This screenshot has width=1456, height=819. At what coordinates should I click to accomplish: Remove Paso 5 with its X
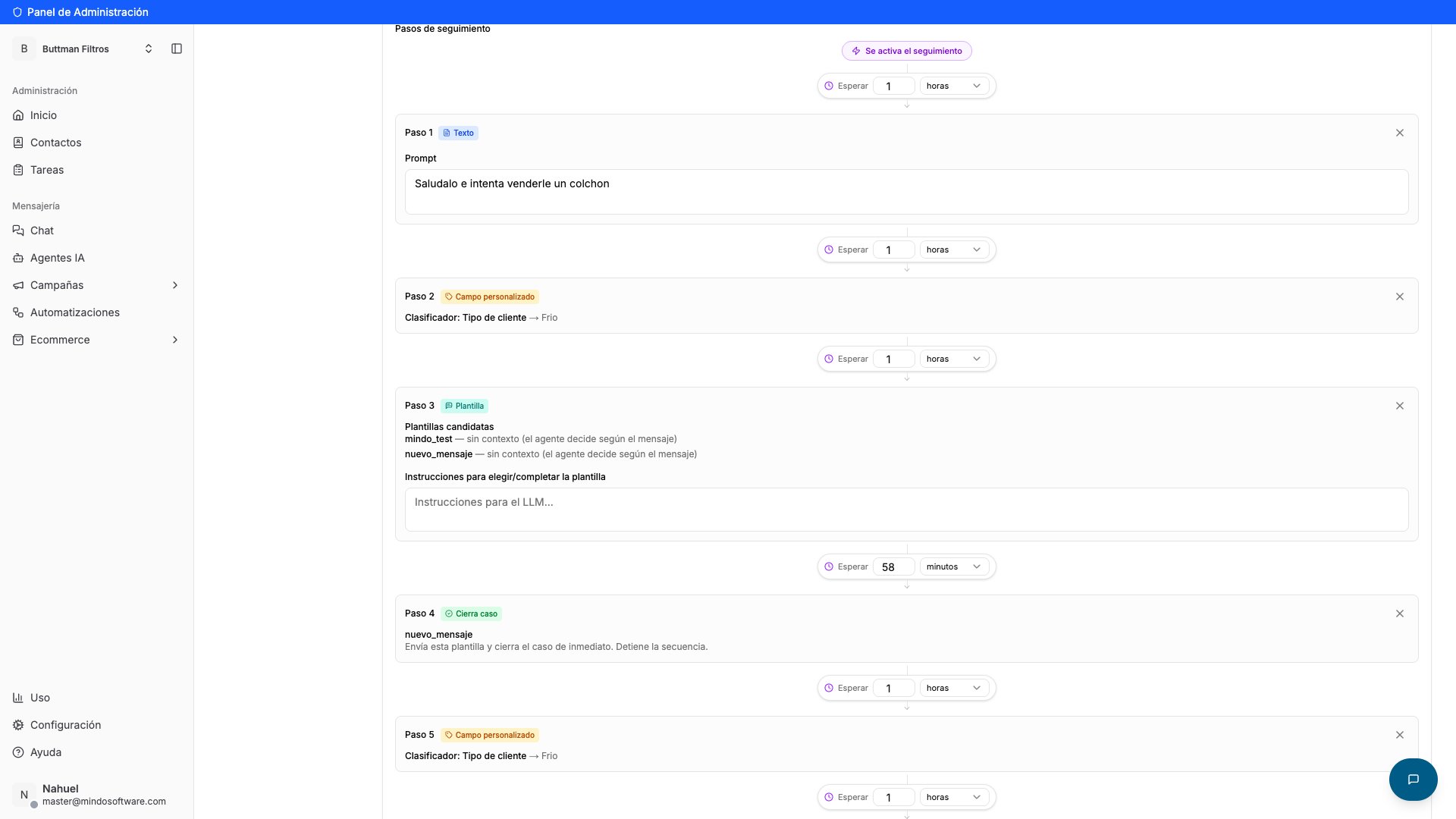(1400, 735)
